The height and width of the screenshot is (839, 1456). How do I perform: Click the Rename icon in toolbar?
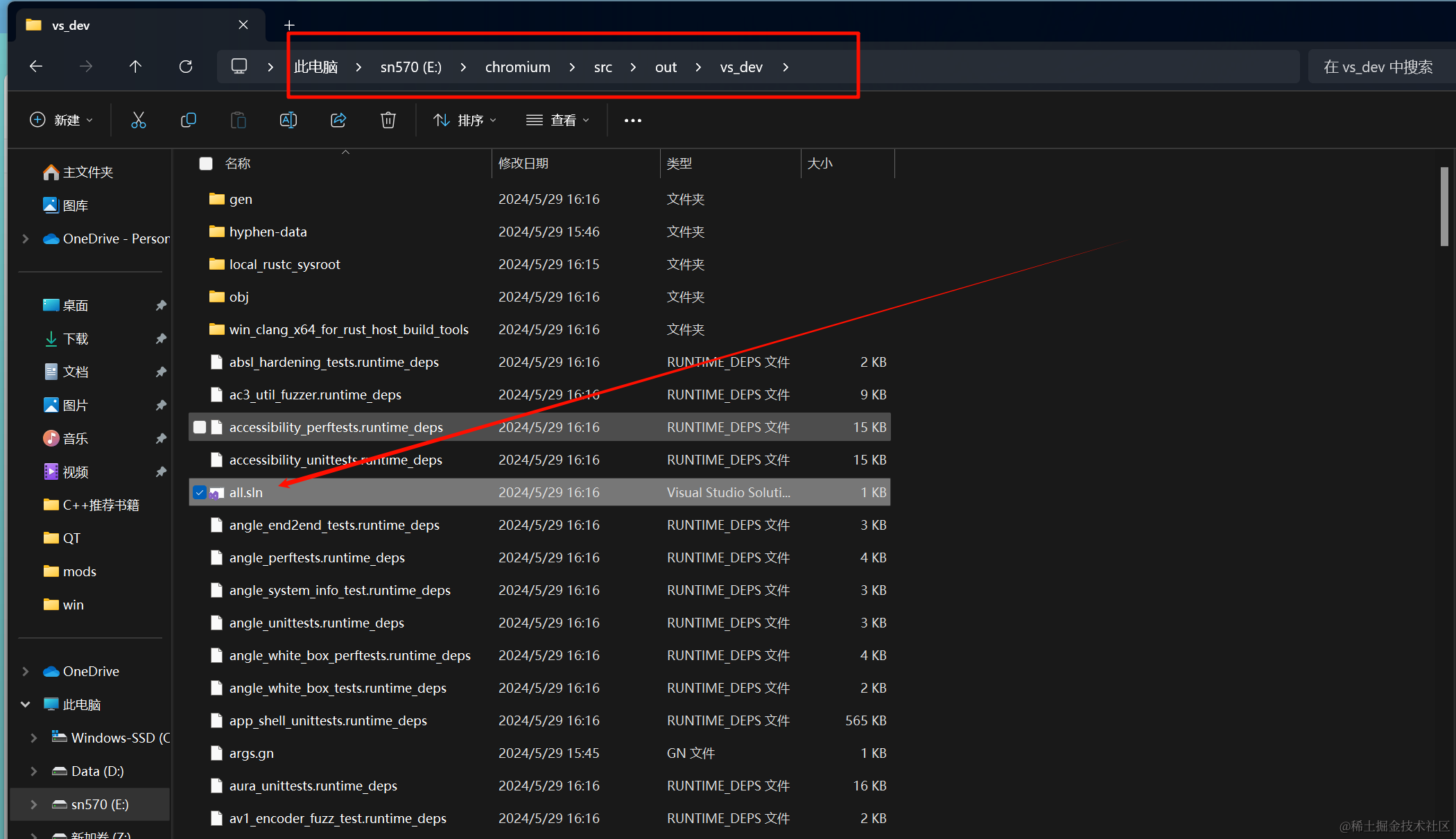tap(288, 120)
